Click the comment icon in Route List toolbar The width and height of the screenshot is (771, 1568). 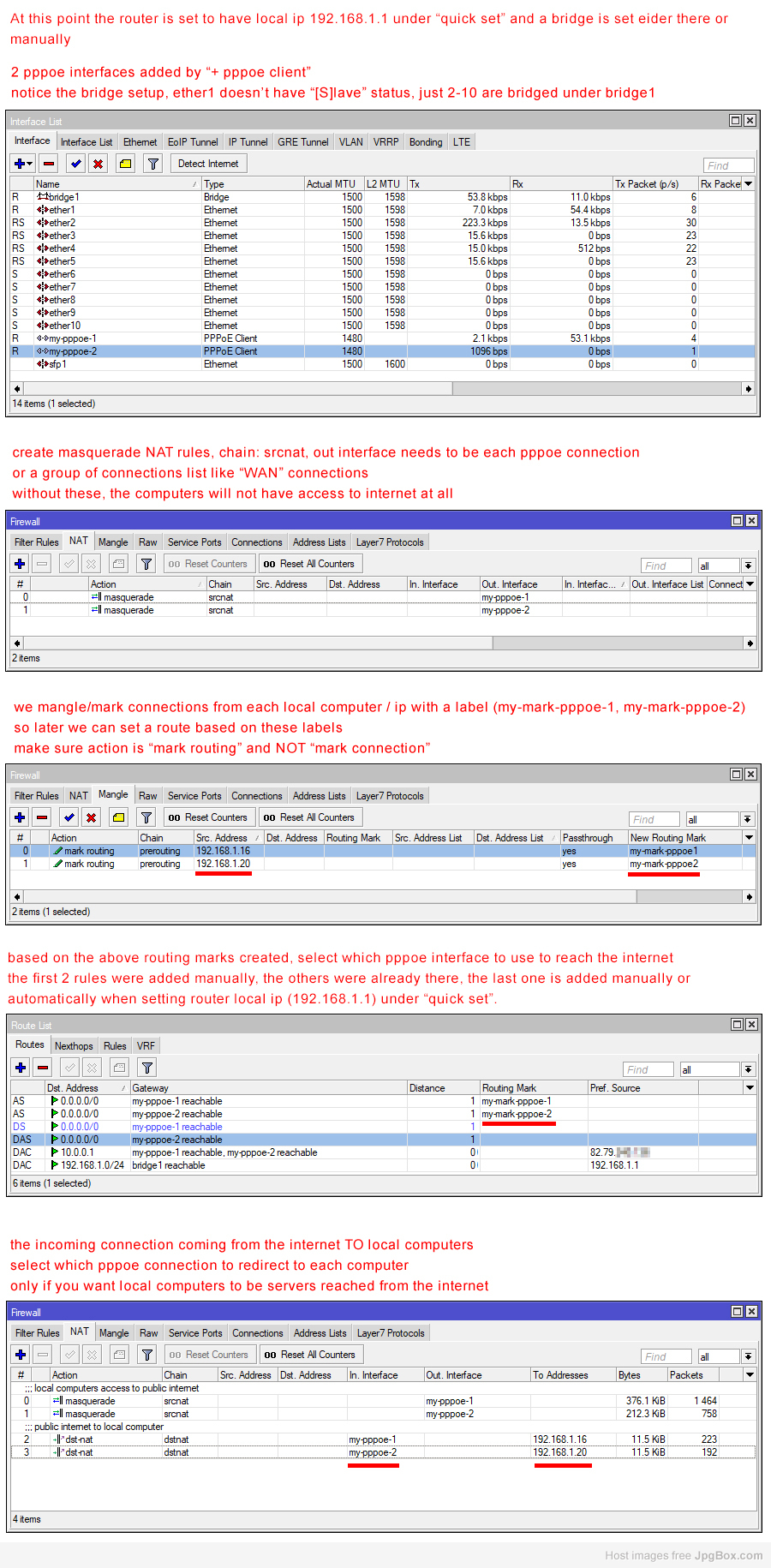coord(119,1068)
